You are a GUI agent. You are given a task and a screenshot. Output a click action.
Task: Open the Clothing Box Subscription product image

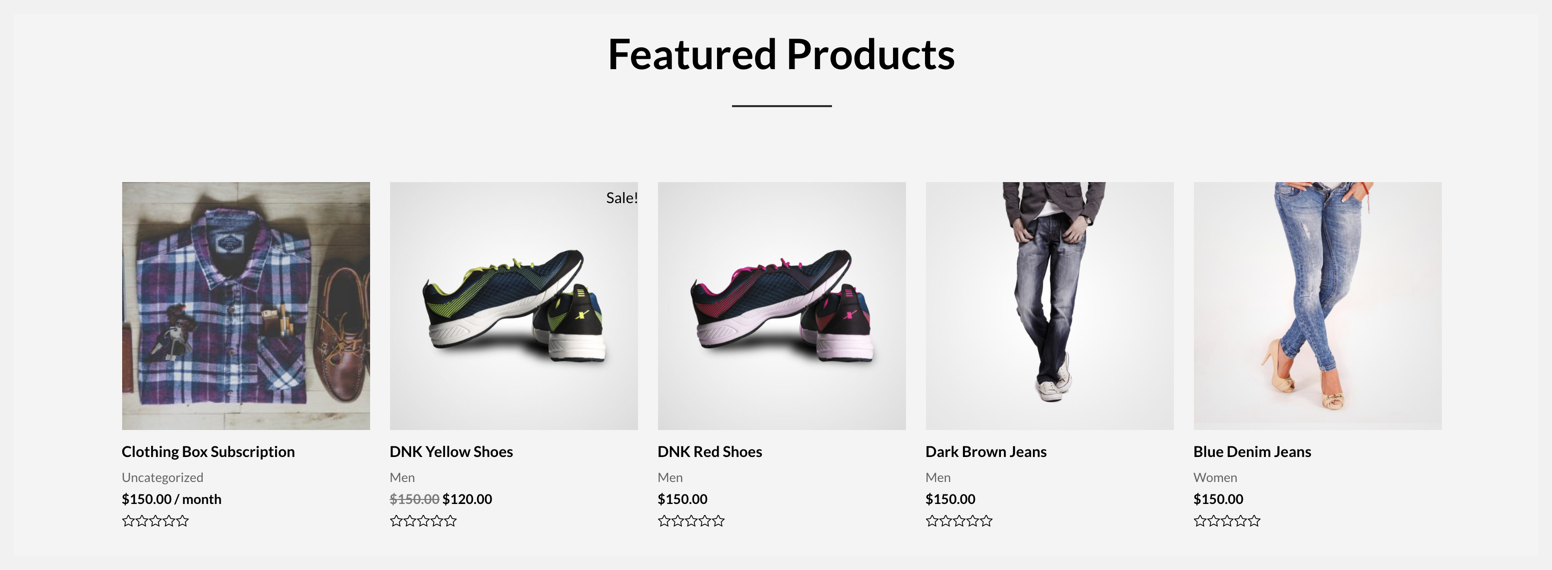pyautogui.click(x=246, y=306)
